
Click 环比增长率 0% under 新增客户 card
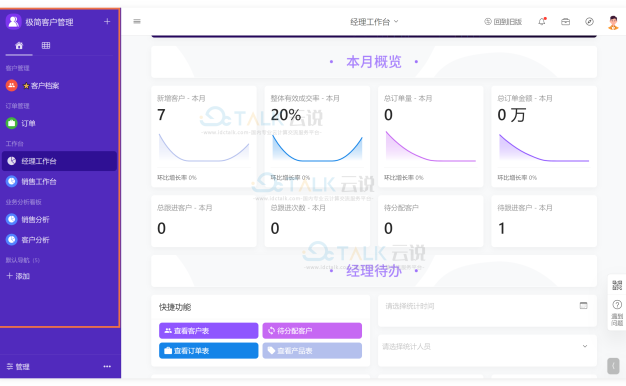point(177,178)
